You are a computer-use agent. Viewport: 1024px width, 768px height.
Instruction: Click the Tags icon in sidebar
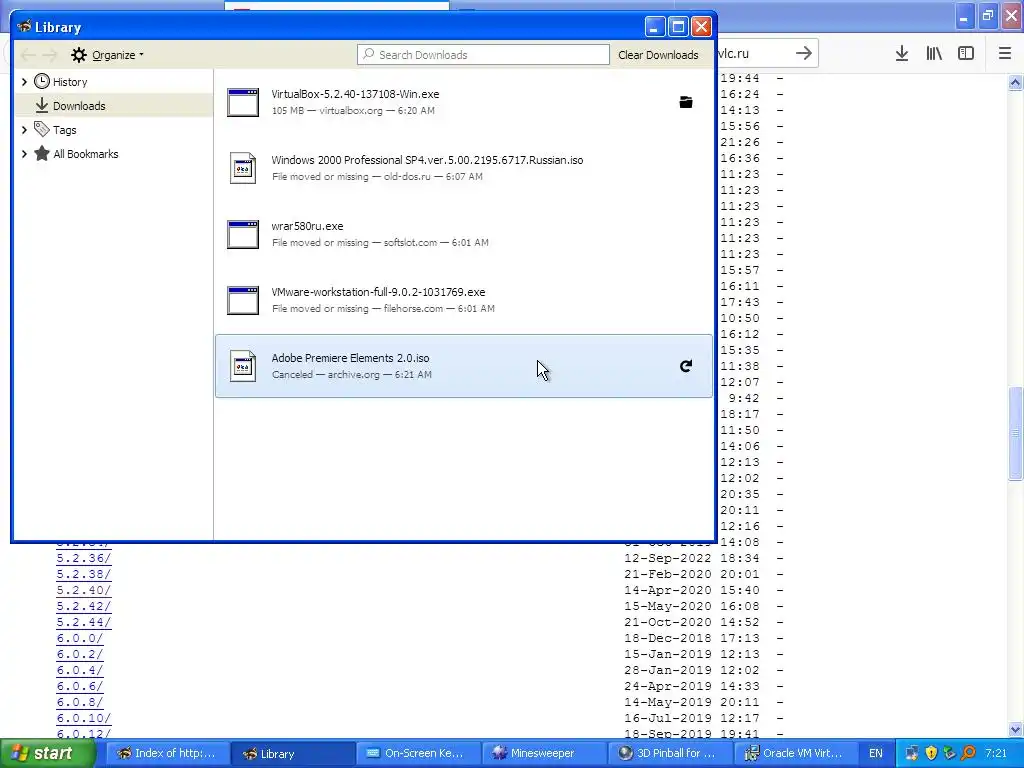tap(42, 129)
